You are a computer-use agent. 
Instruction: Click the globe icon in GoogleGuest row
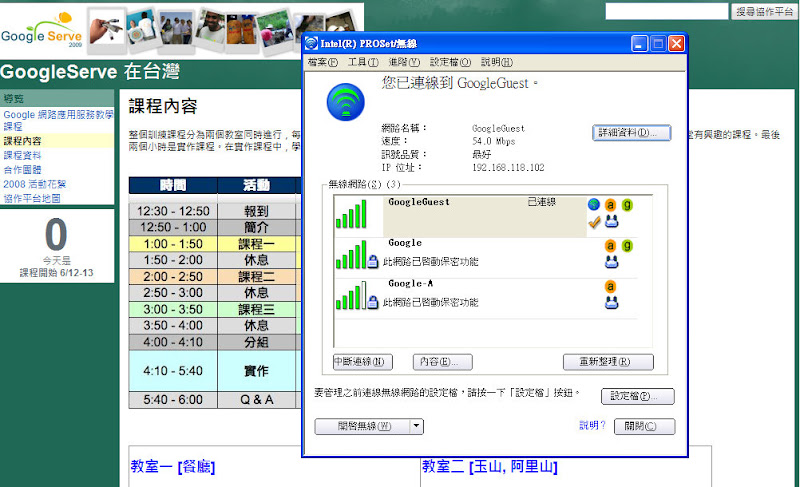point(593,204)
